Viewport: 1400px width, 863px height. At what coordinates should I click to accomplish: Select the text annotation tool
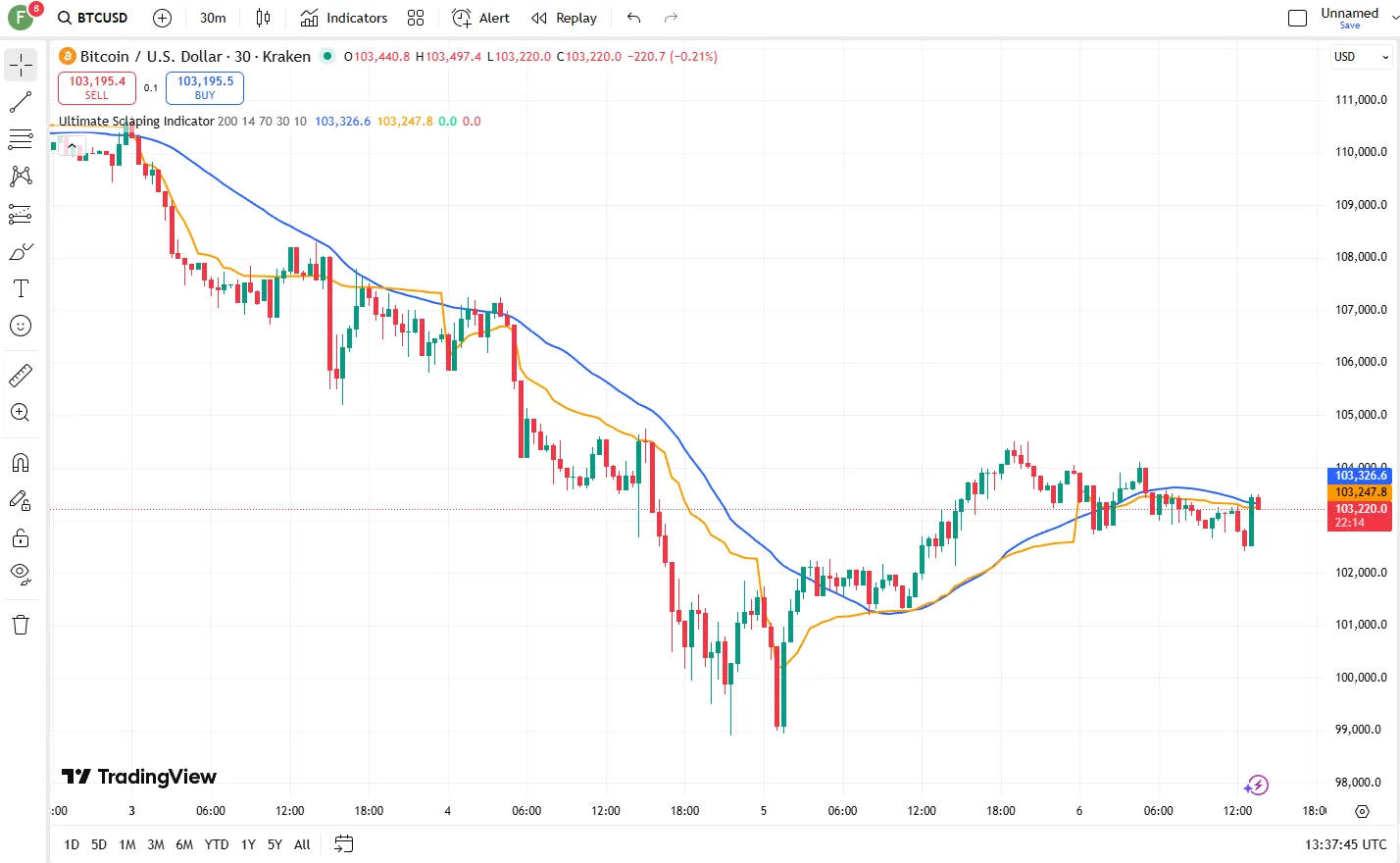[21, 288]
